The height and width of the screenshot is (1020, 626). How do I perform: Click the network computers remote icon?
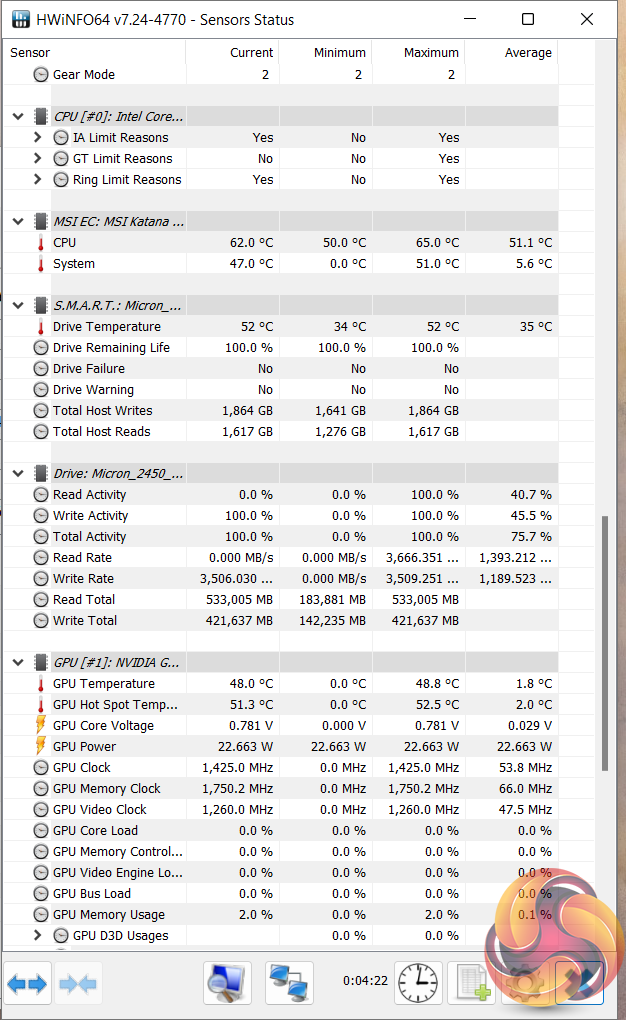pyautogui.click(x=289, y=984)
